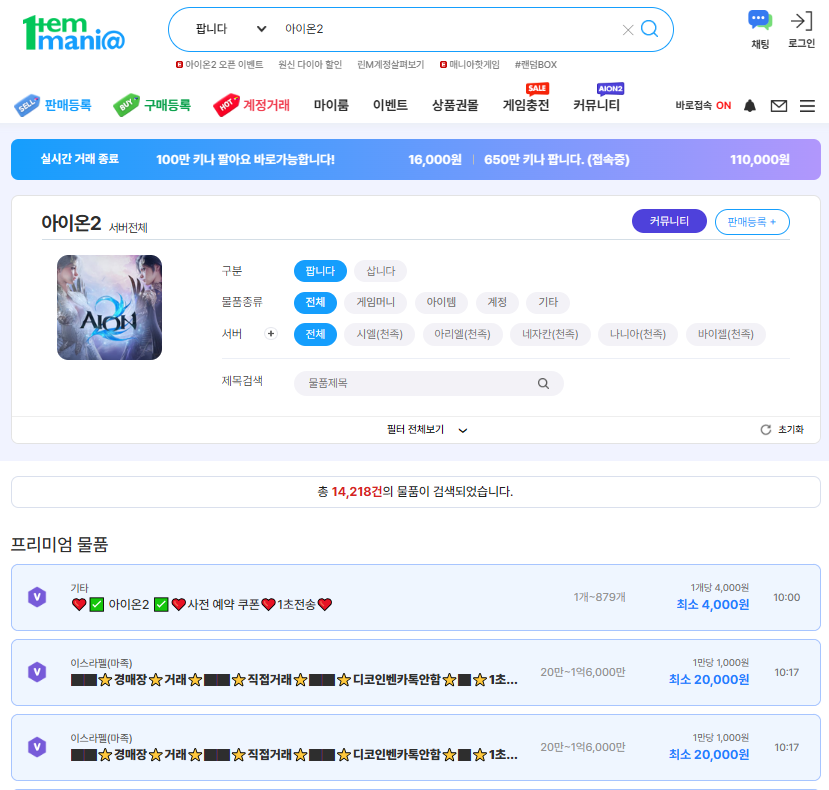The height and width of the screenshot is (790, 829).
Task: Open the 사전 예약 쿠폰 premium listing
Action: (416, 598)
